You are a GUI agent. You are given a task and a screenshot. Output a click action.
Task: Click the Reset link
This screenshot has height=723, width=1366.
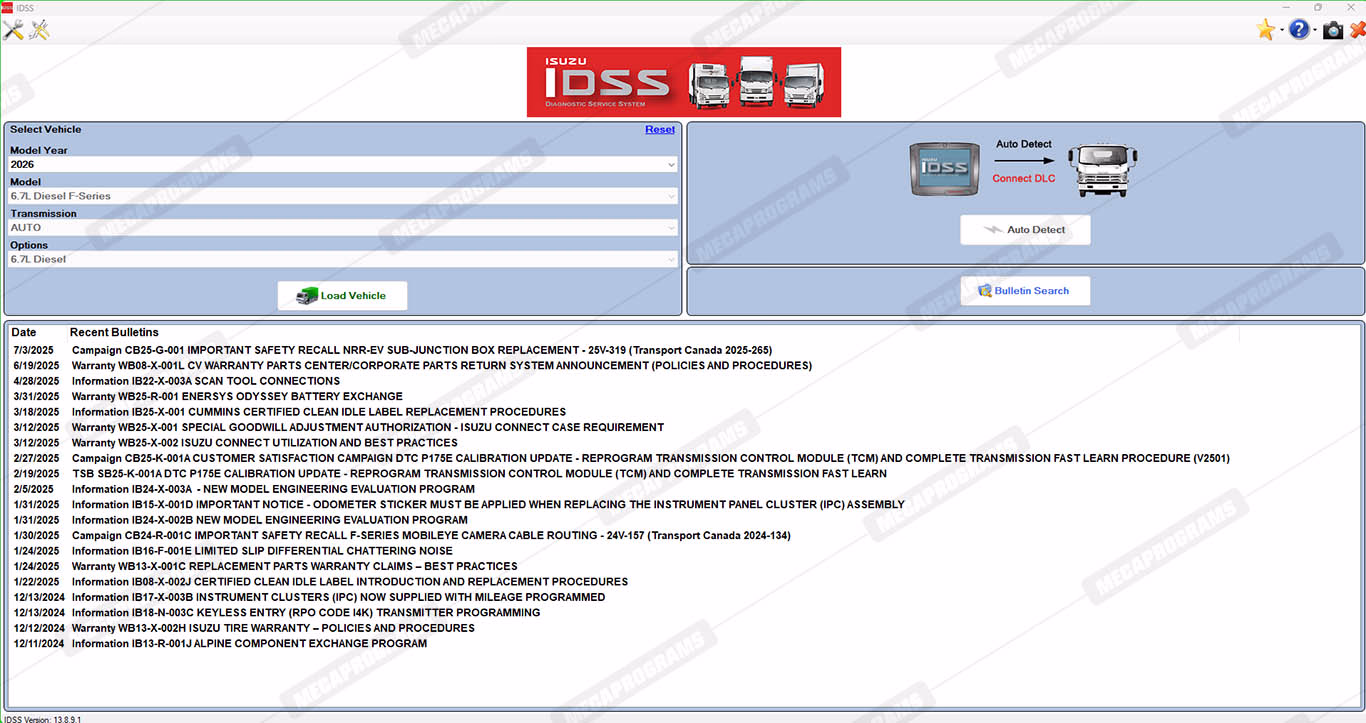659,130
